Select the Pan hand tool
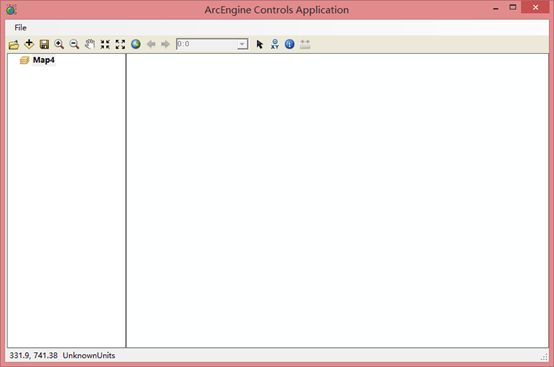Viewport: 554px width, 367px height. 90,44
